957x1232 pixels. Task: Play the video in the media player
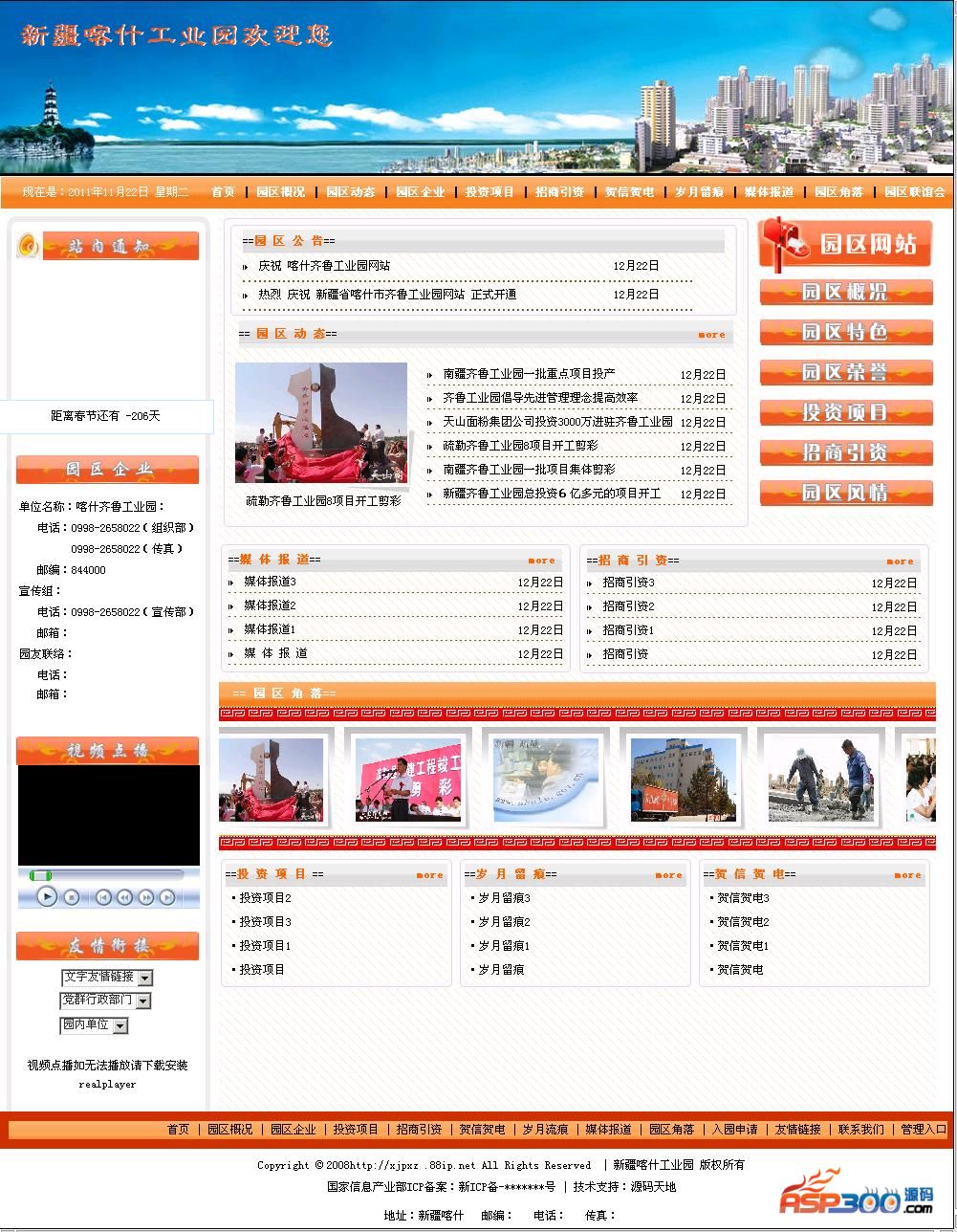(x=47, y=896)
